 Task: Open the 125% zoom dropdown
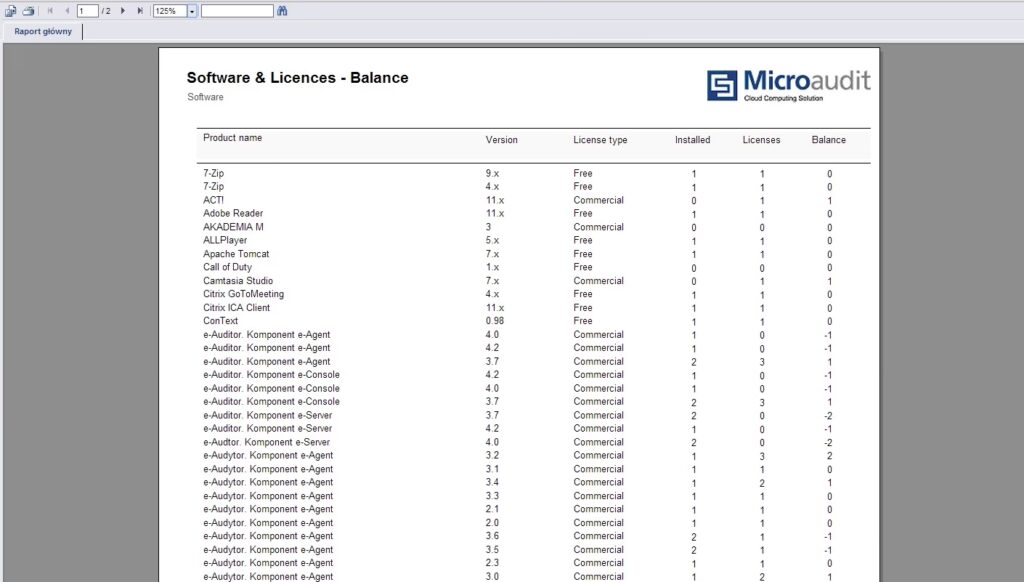[x=192, y=11]
